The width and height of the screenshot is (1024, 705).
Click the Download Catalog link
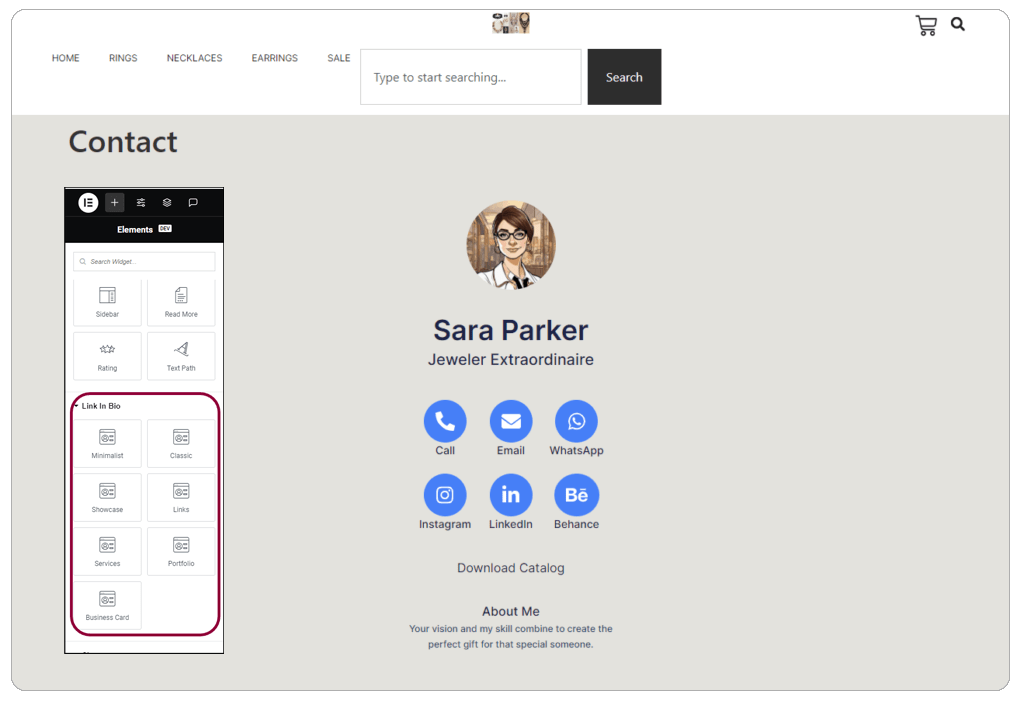point(511,568)
